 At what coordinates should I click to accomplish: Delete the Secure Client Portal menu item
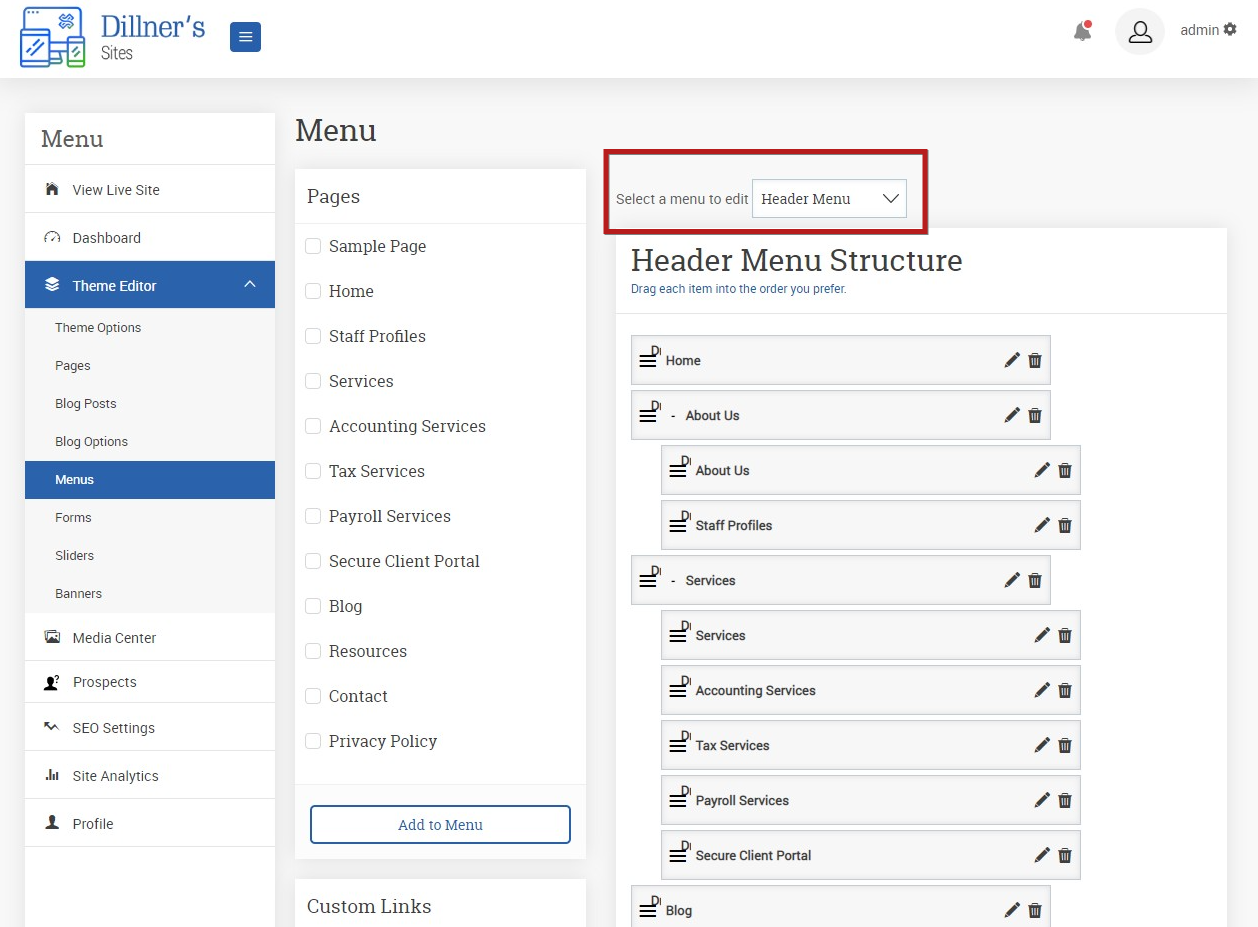coord(1065,855)
